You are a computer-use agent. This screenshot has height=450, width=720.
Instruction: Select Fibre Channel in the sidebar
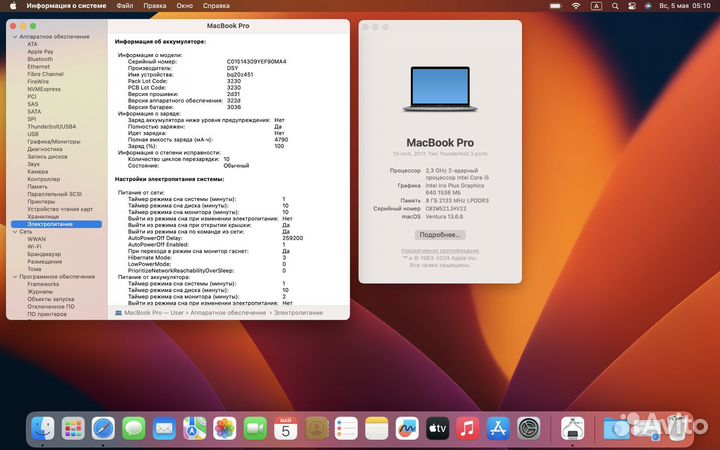click(45, 74)
